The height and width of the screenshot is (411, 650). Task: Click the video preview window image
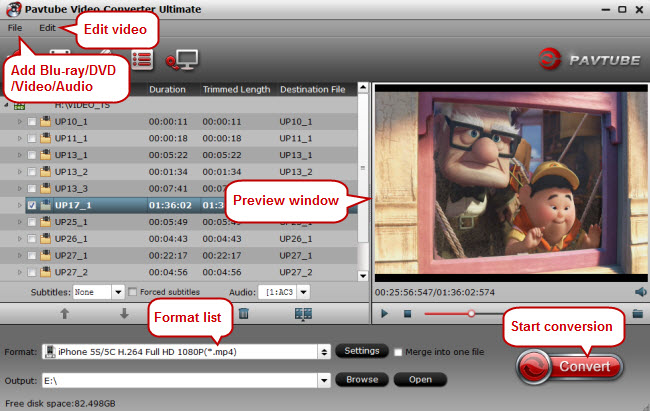511,182
